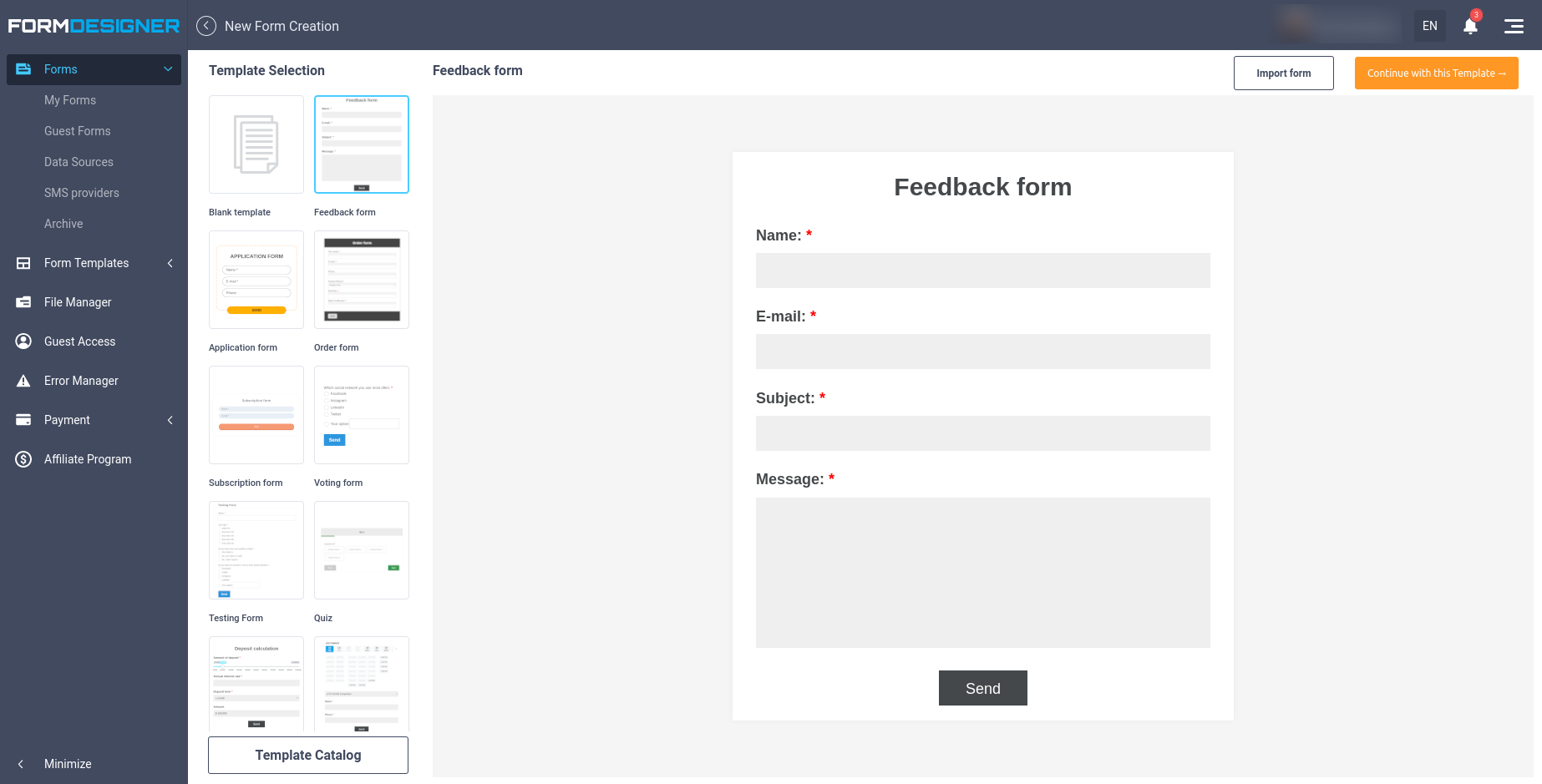Image resolution: width=1542 pixels, height=784 pixels.
Task: Open the EN language selector
Action: (1430, 26)
